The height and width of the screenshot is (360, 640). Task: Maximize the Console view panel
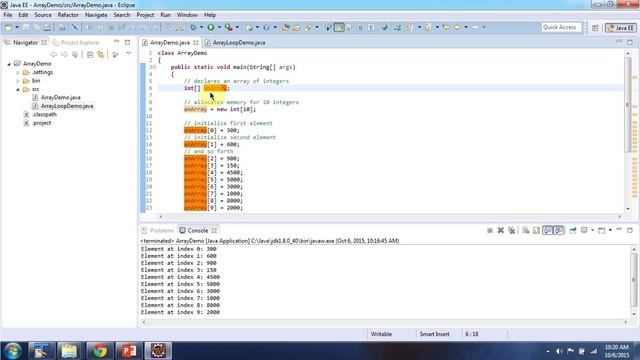pos(630,230)
